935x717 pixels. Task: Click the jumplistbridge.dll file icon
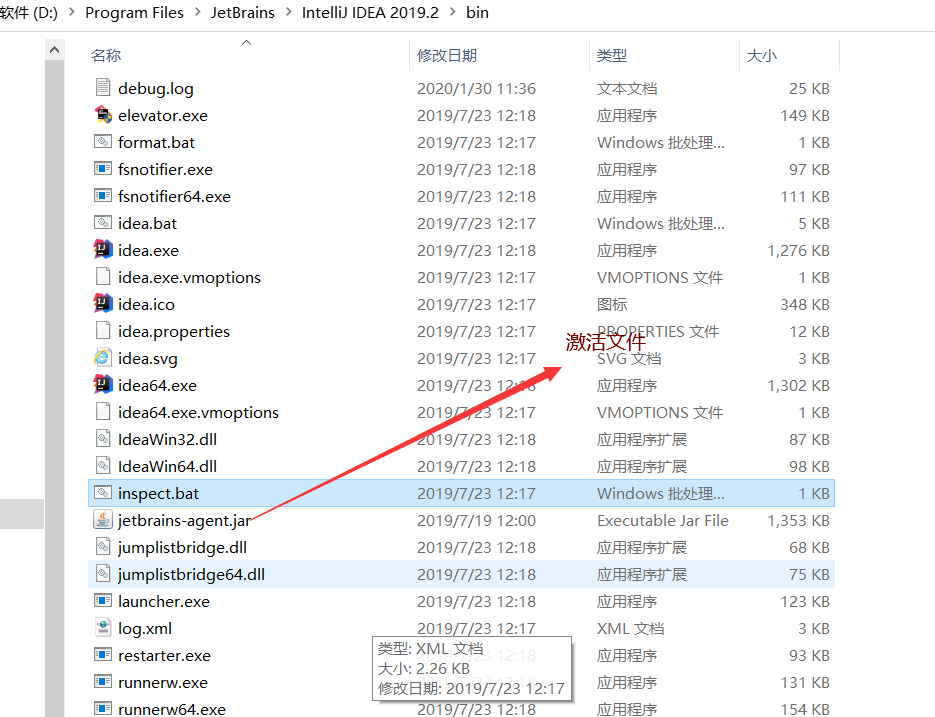(x=103, y=546)
